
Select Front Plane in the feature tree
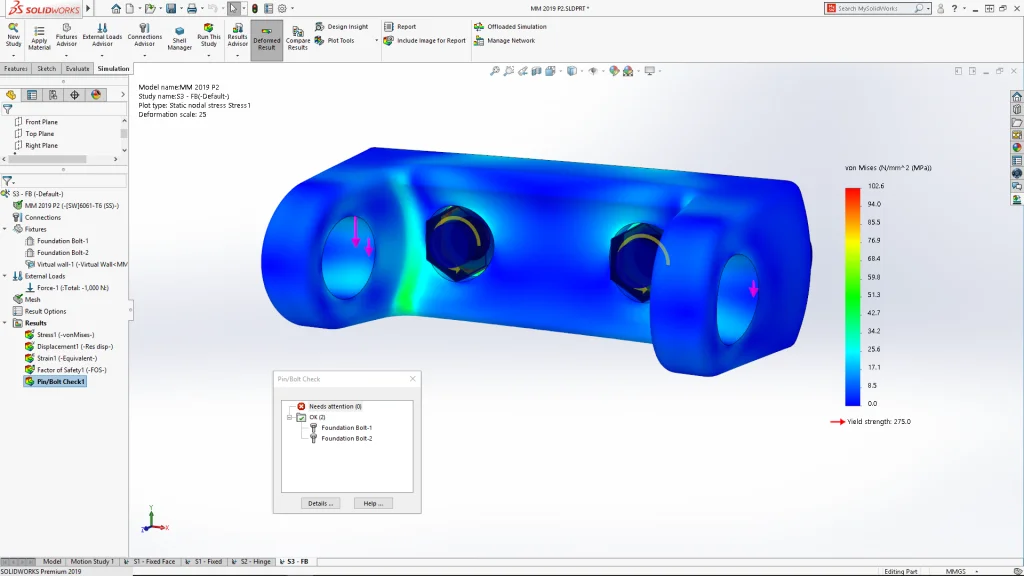[x=41, y=122]
